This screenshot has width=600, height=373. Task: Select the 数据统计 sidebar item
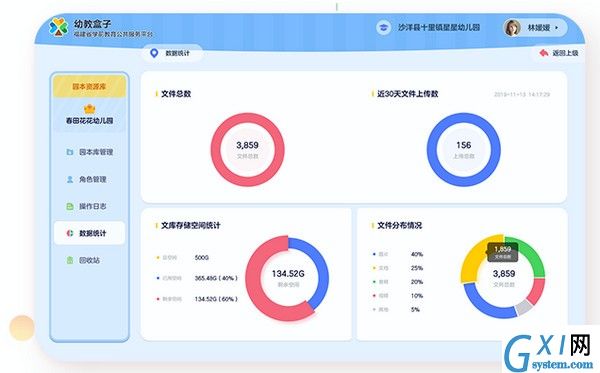click(x=89, y=233)
